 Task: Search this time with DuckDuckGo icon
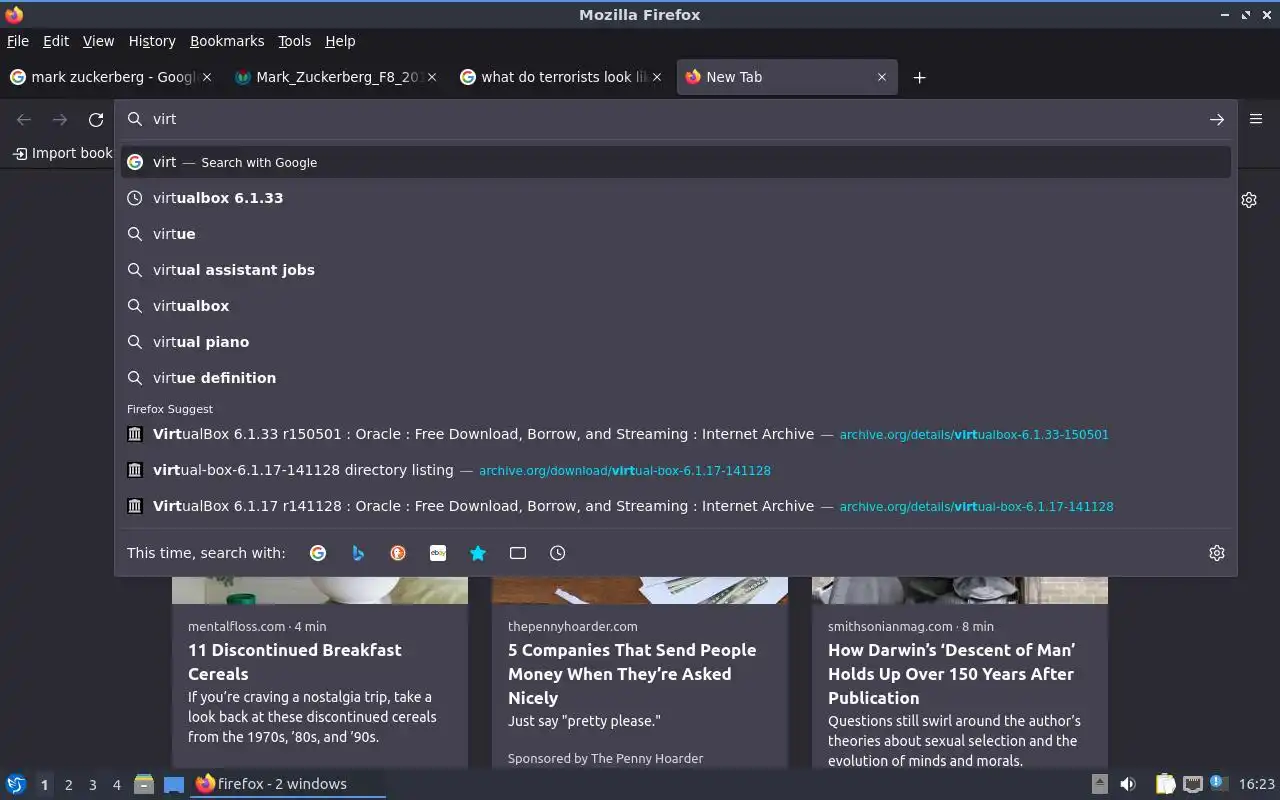[x=398, y=553]
